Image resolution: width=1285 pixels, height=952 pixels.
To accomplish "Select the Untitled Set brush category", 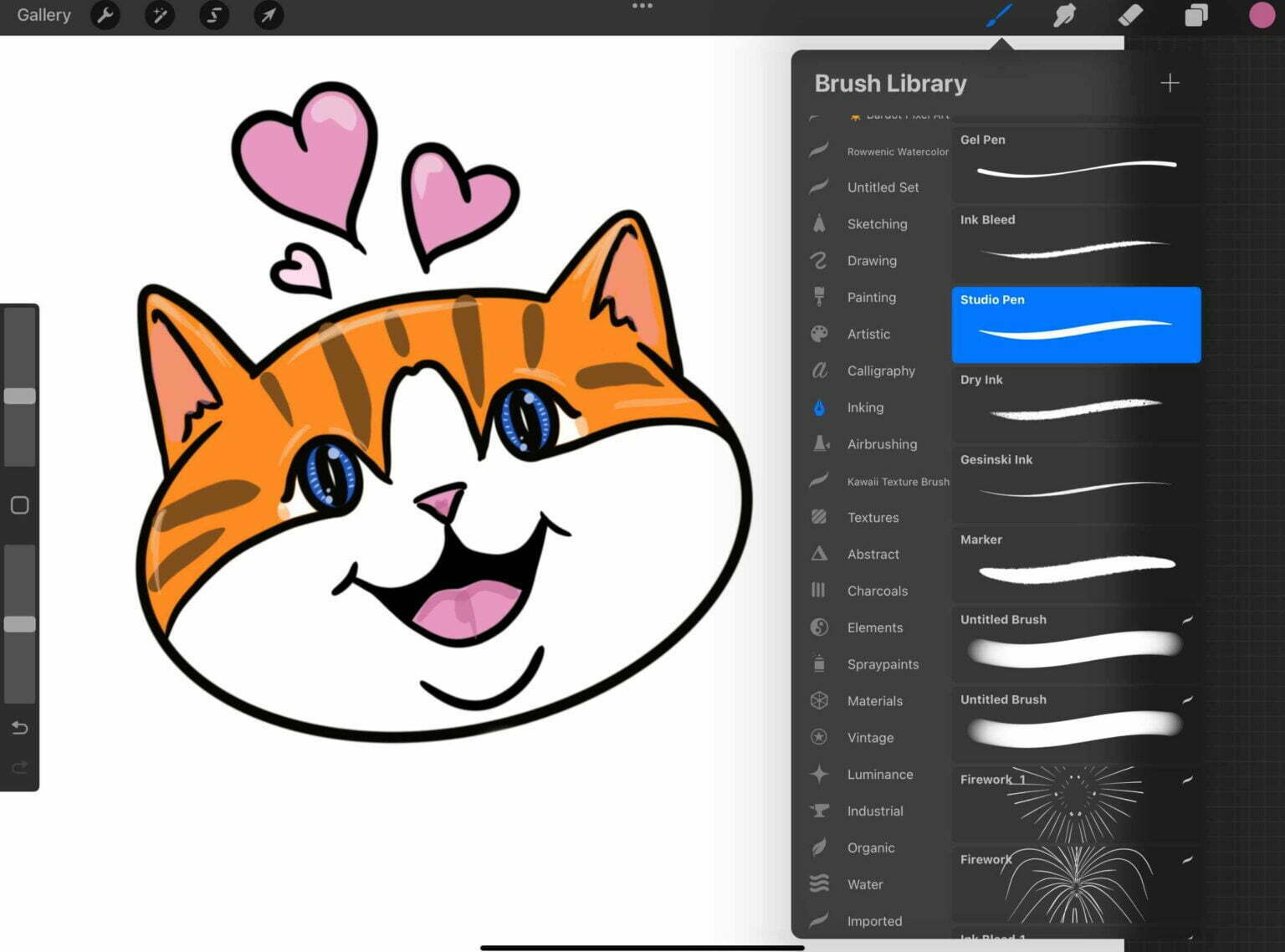I will click(x=882, y=187).
